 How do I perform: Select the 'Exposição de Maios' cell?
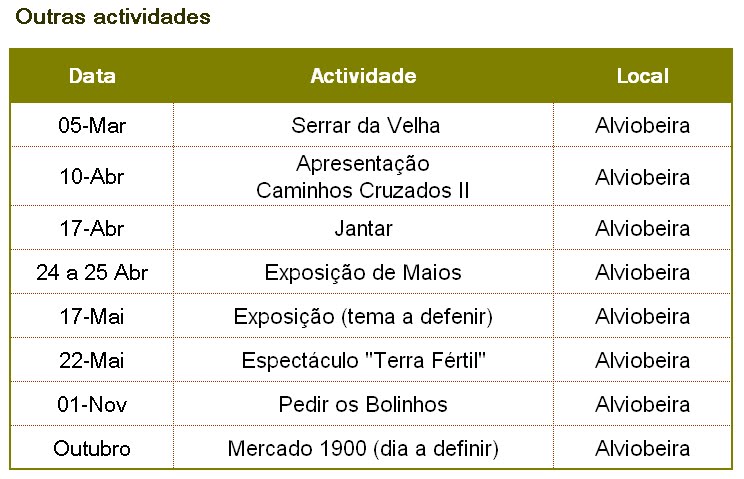click(x=363, y=272)
